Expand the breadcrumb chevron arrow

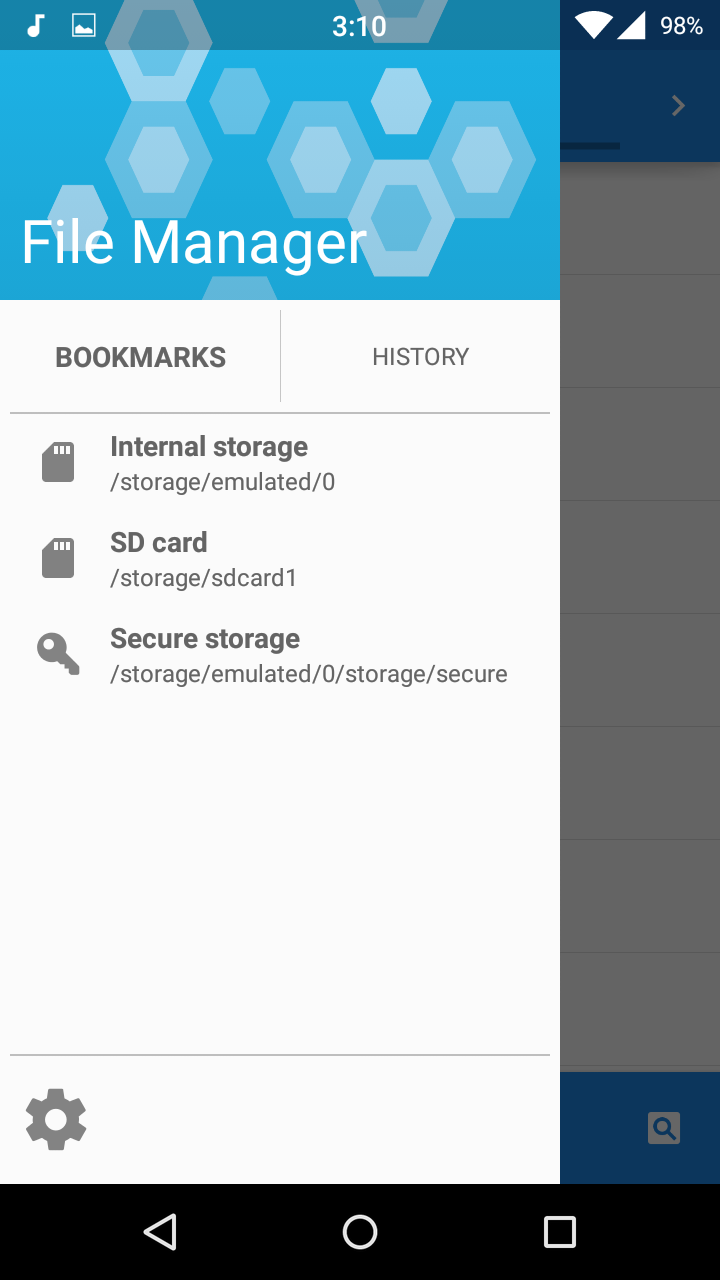[678, 105]
